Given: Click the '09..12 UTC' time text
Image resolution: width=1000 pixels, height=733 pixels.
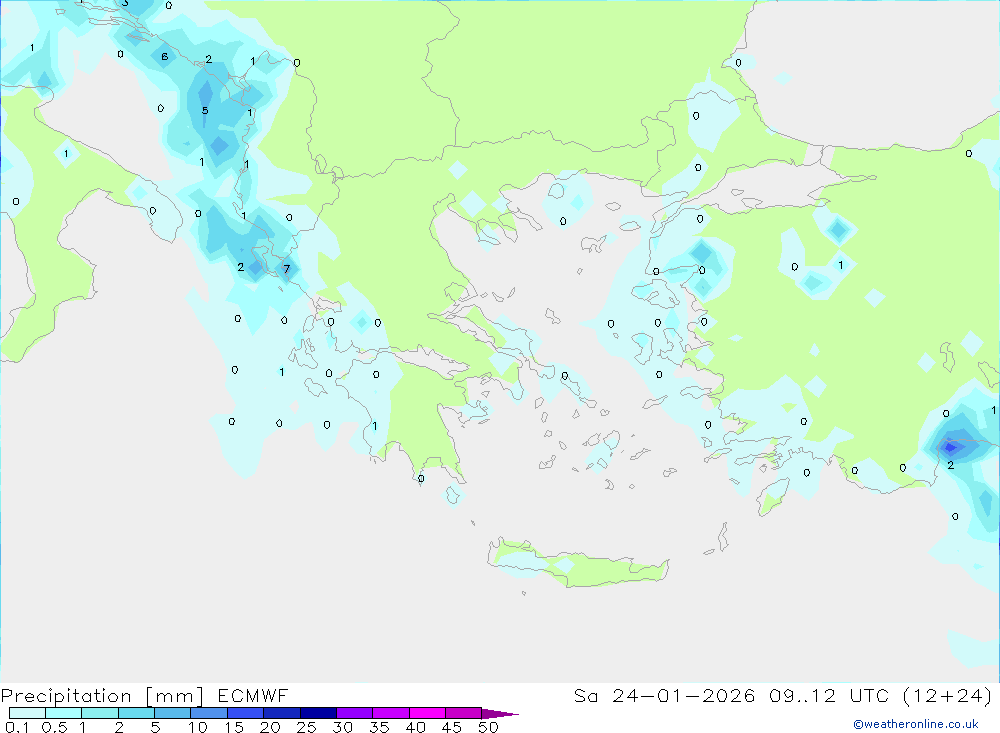Looking at the screenshot, I should pyautogui.click(x=829, y=695).
